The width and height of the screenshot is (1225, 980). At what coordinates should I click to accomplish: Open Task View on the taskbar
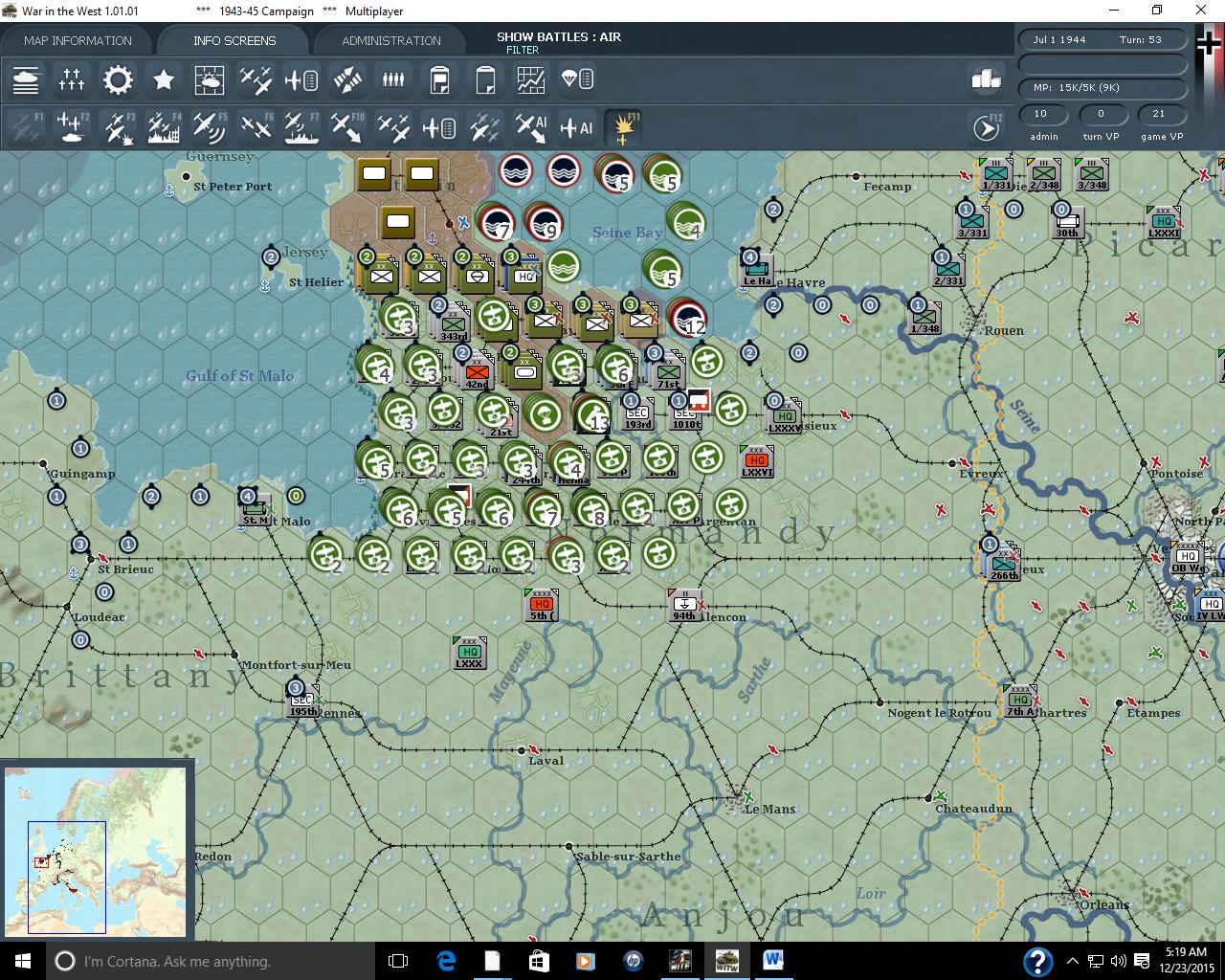[398, 961]
